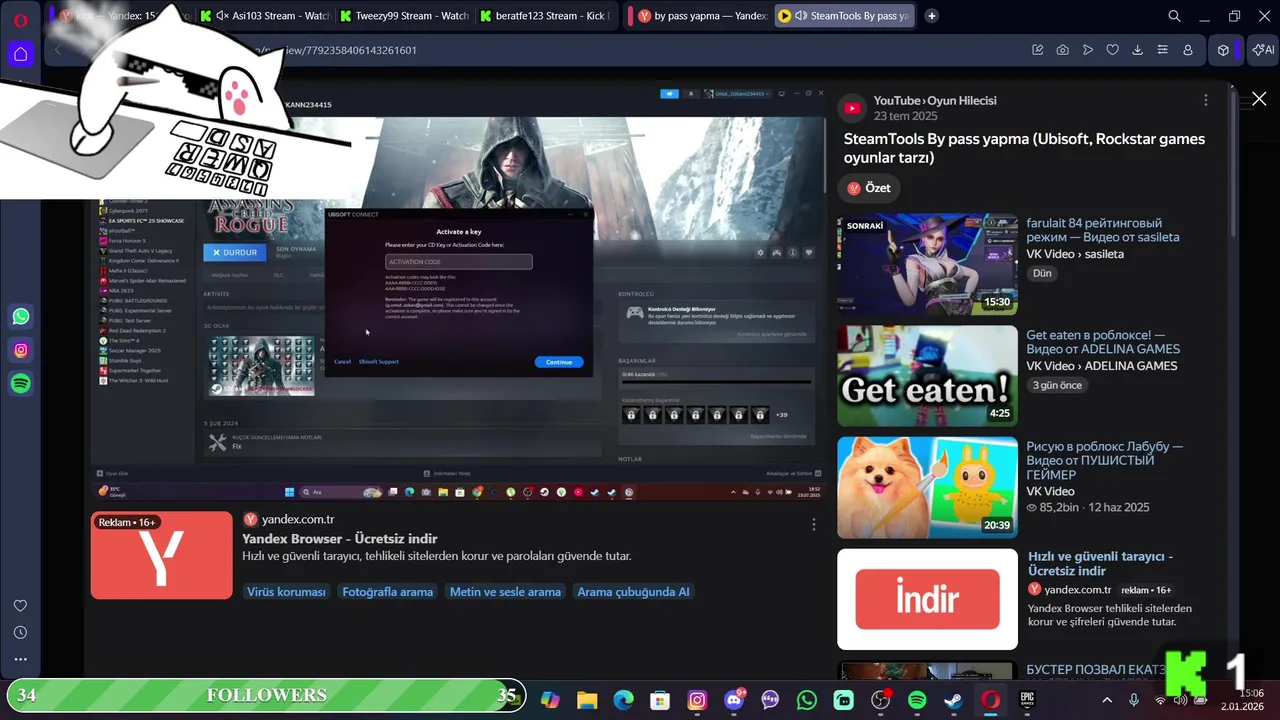This screenshot has width=1280, height=720.
Task: Expand the system tray hidden icons
Action: (1107, 701)
